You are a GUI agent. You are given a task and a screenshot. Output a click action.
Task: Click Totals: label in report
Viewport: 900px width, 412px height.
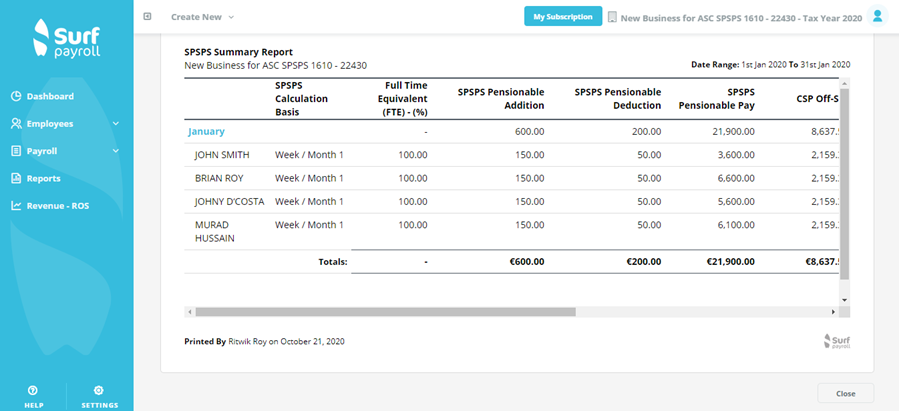pos(333,262)
